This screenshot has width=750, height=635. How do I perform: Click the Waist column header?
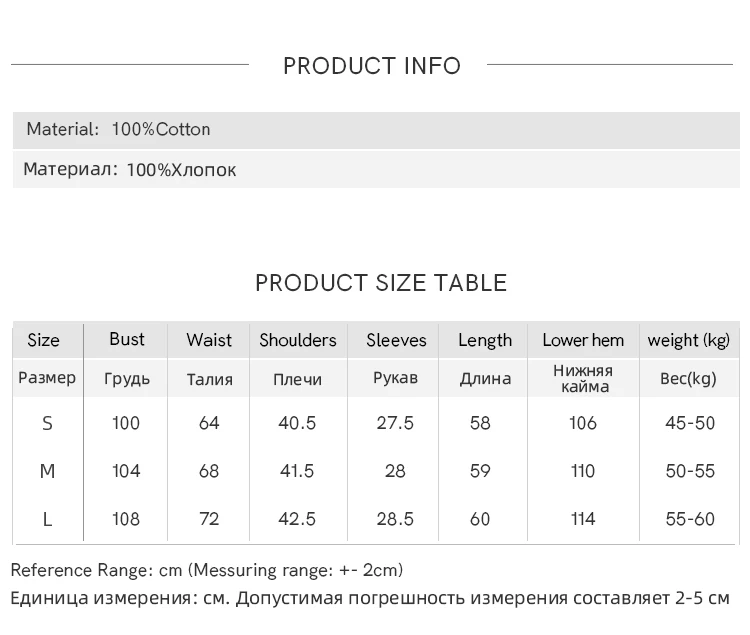click(208, 340)
